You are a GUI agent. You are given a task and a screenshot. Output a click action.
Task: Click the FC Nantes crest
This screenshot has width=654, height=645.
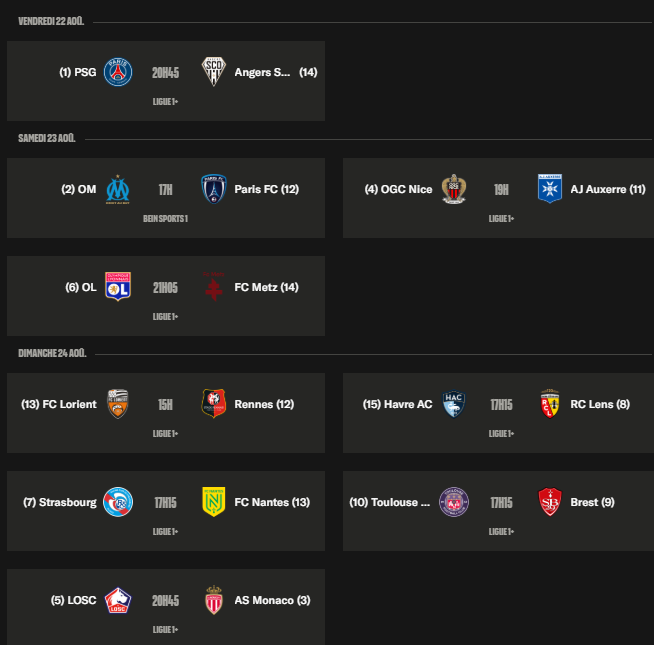pyautogui.click(x=214, y=502)
